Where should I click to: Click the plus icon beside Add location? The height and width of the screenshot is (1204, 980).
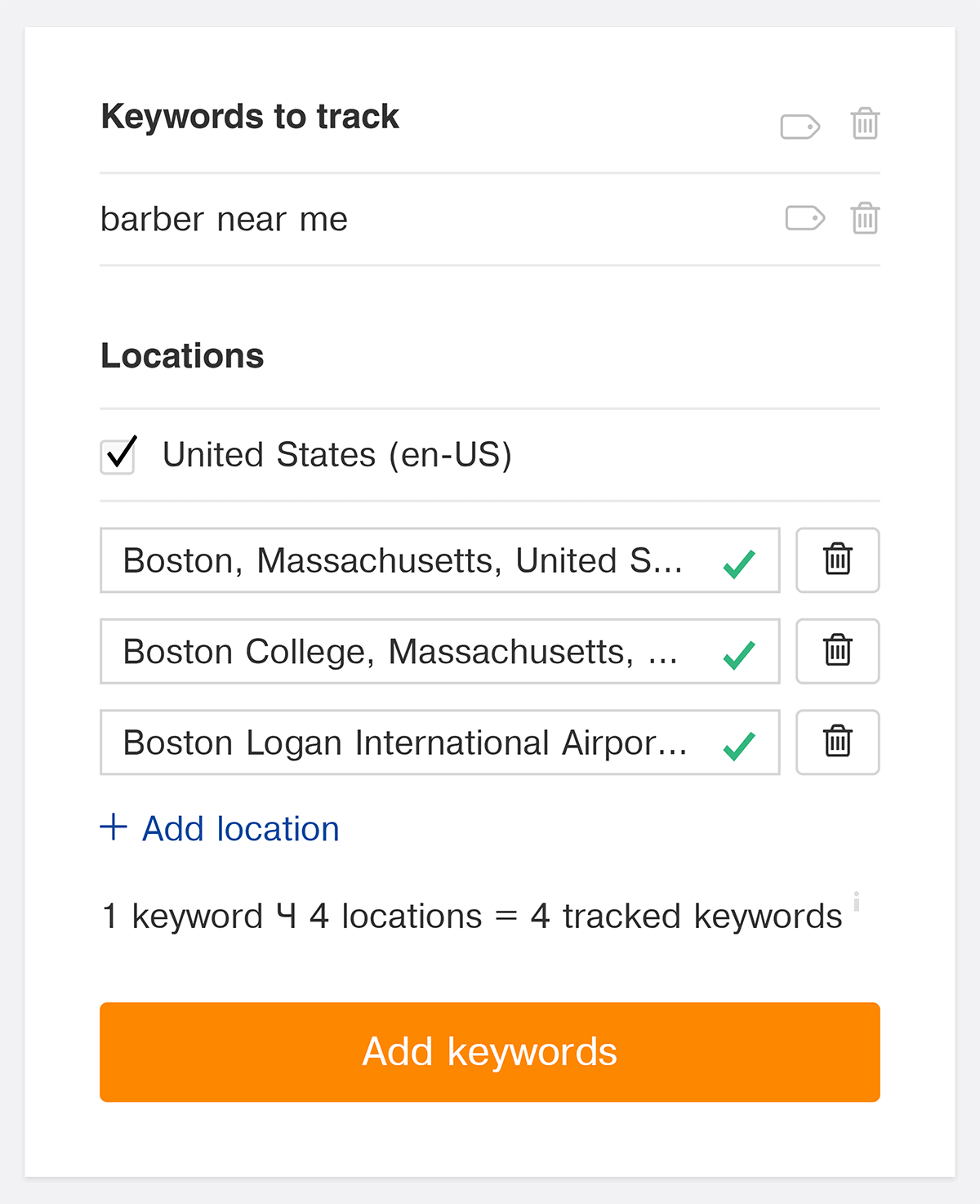114,827
